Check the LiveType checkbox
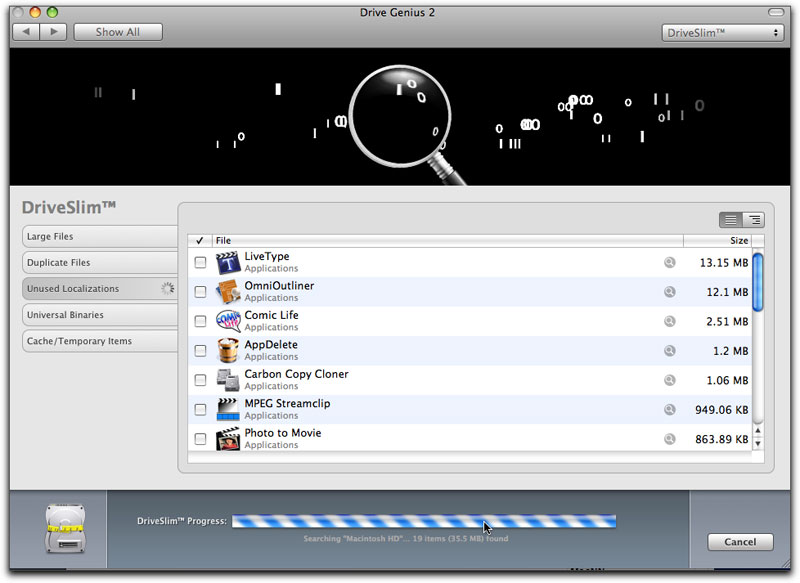The width and height of the screenshot is (800, 583). tap(200, 262)
